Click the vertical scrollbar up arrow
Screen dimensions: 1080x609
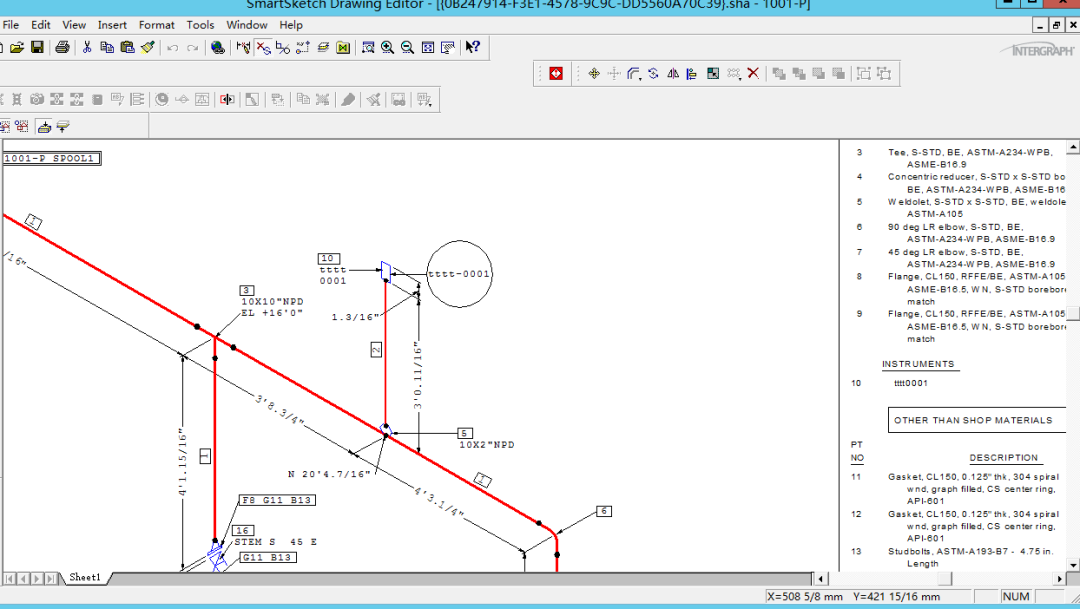point(1073,147)
